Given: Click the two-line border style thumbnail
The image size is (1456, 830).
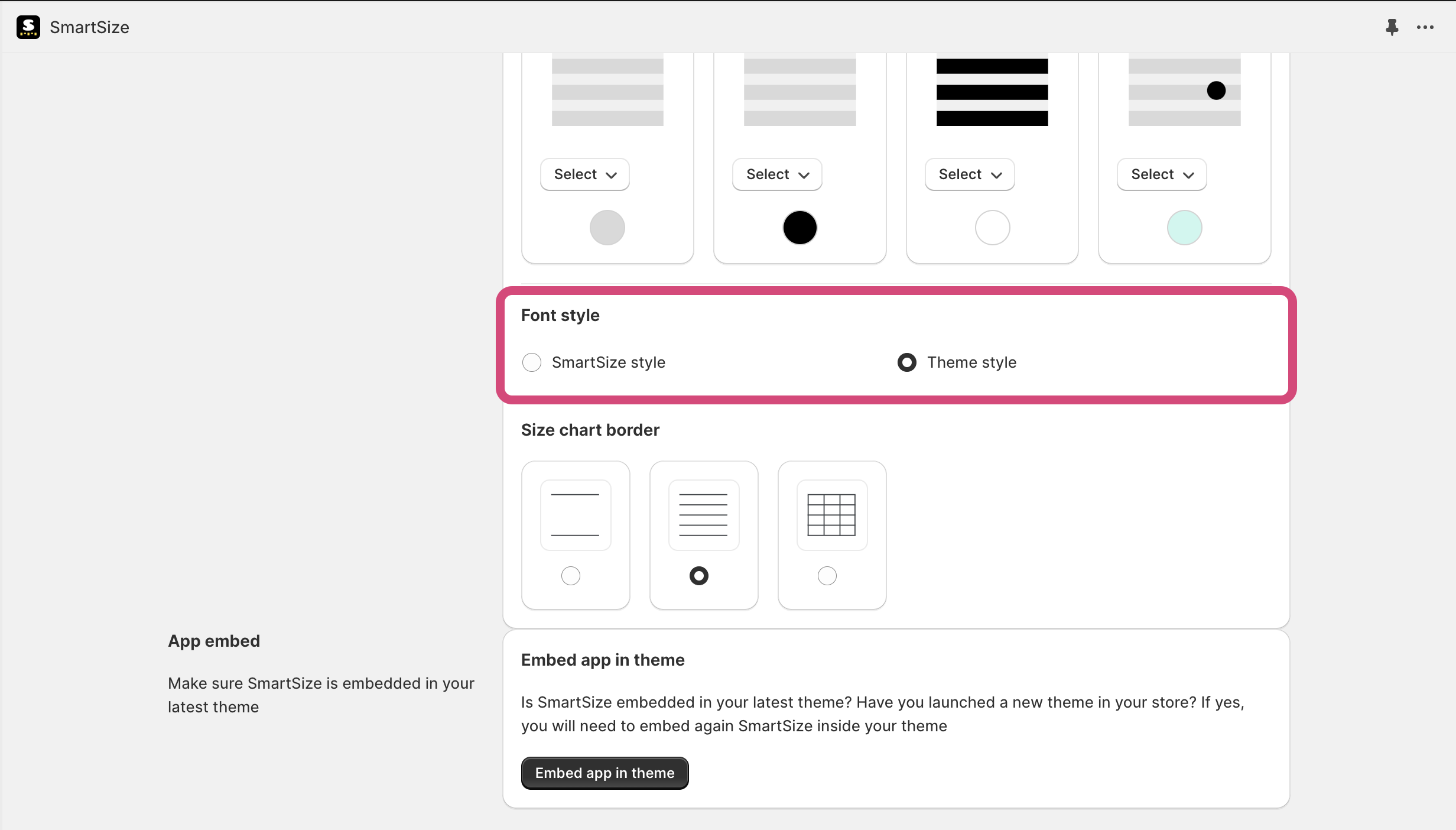Looking at the screenshot, I should coord(576,515).
